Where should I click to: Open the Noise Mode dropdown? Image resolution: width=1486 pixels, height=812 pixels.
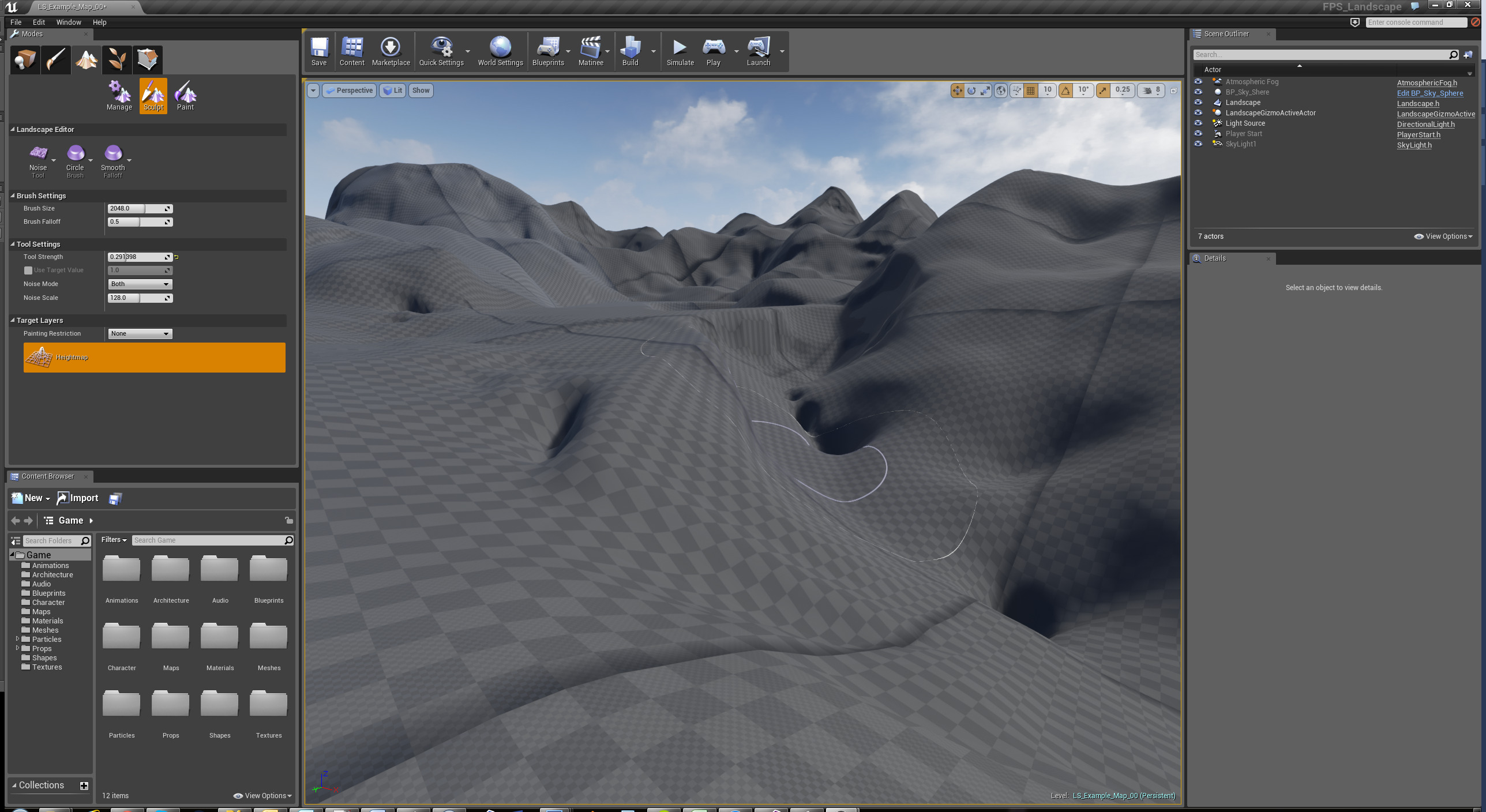140,284
